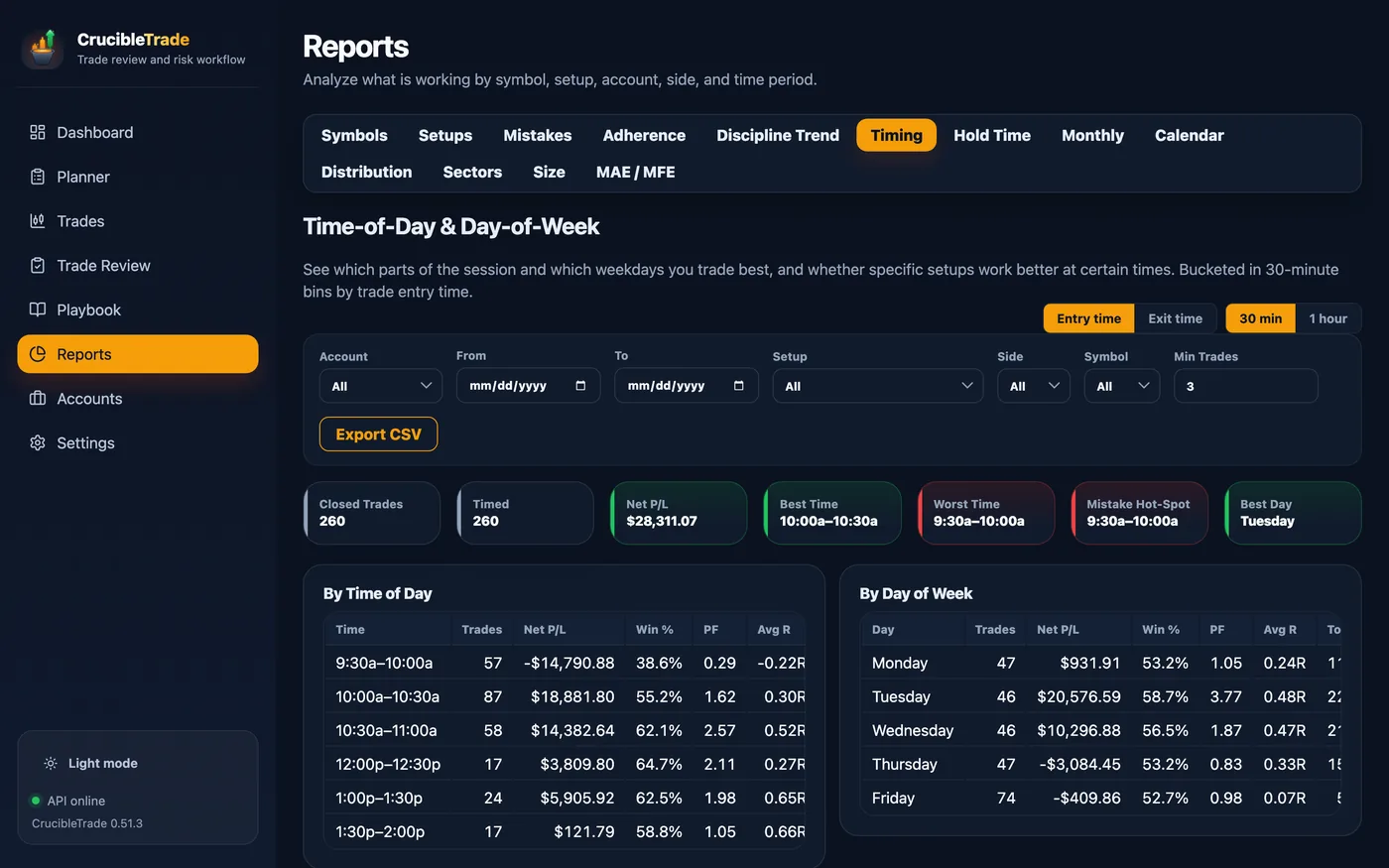
Task: Click the Accounts briefcase icon
Action: [38, 398]
